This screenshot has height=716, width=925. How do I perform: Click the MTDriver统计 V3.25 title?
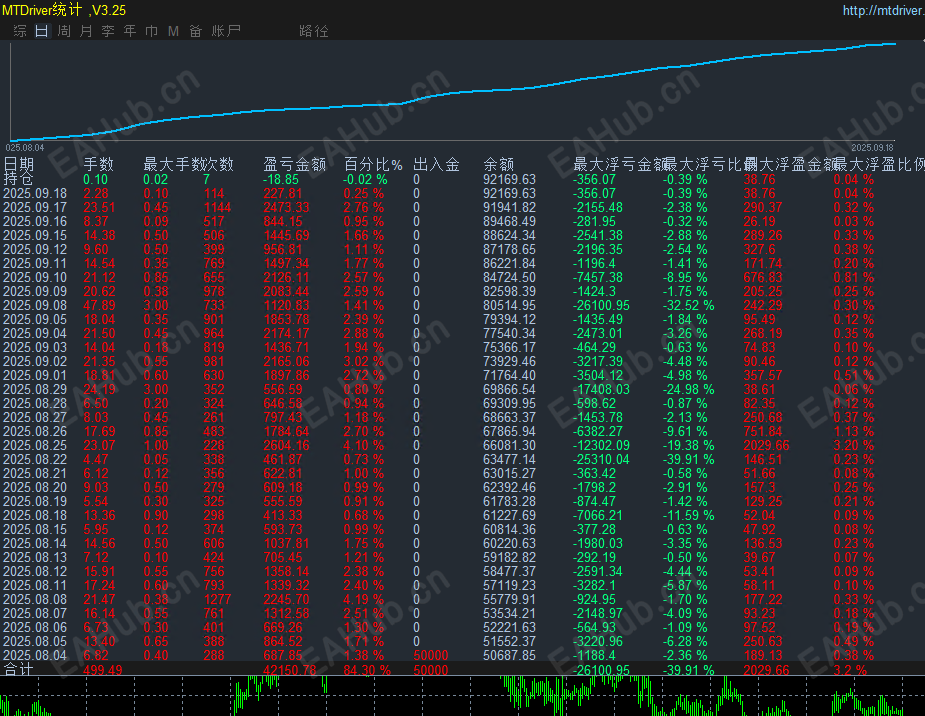(64, 10)
